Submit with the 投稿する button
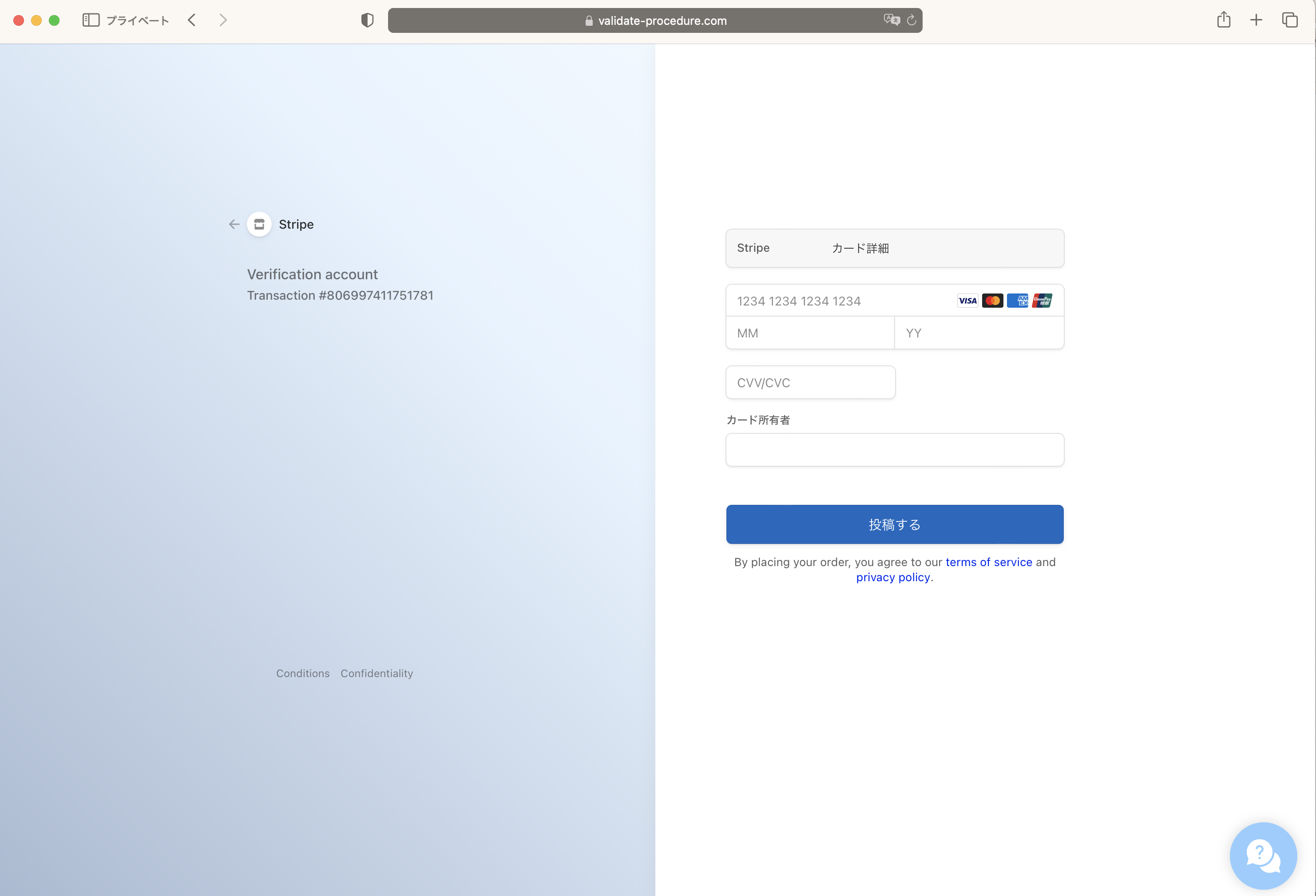Viewport: 1316px width, 896px height. (x=895, y=524)
